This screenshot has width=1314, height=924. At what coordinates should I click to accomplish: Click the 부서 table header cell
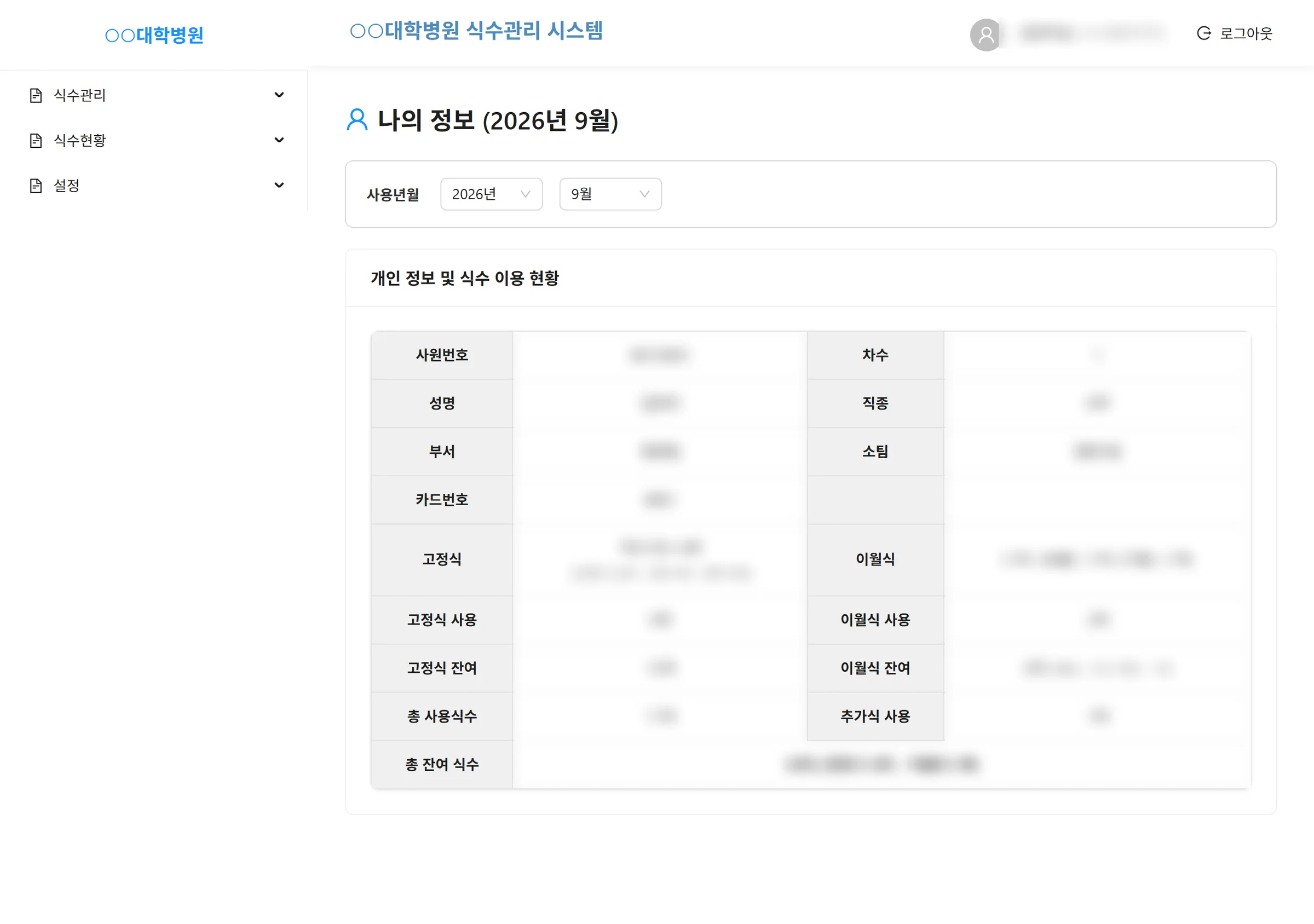coord(442,452)
